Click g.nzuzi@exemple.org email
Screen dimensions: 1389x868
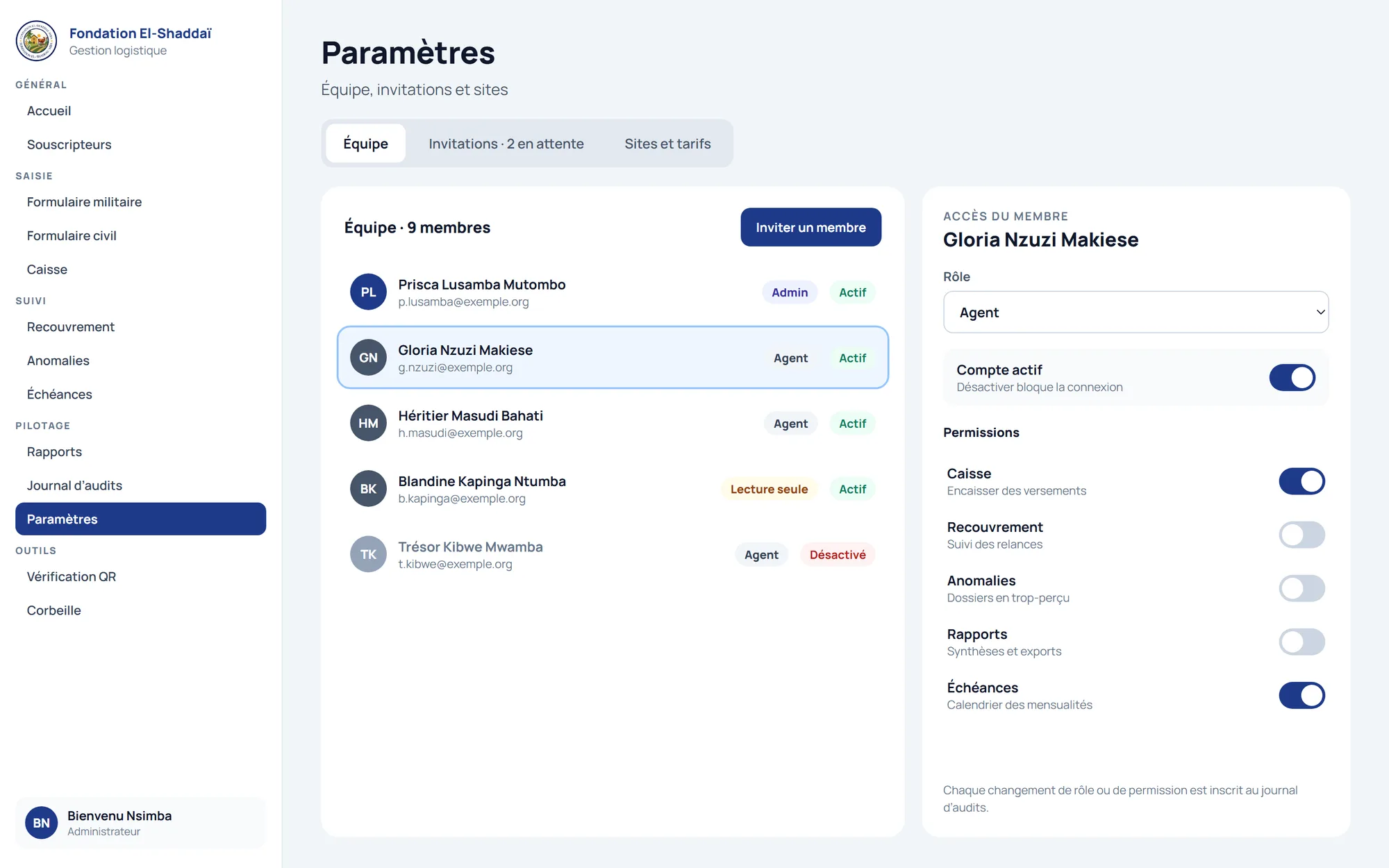[x=455, y=367]
